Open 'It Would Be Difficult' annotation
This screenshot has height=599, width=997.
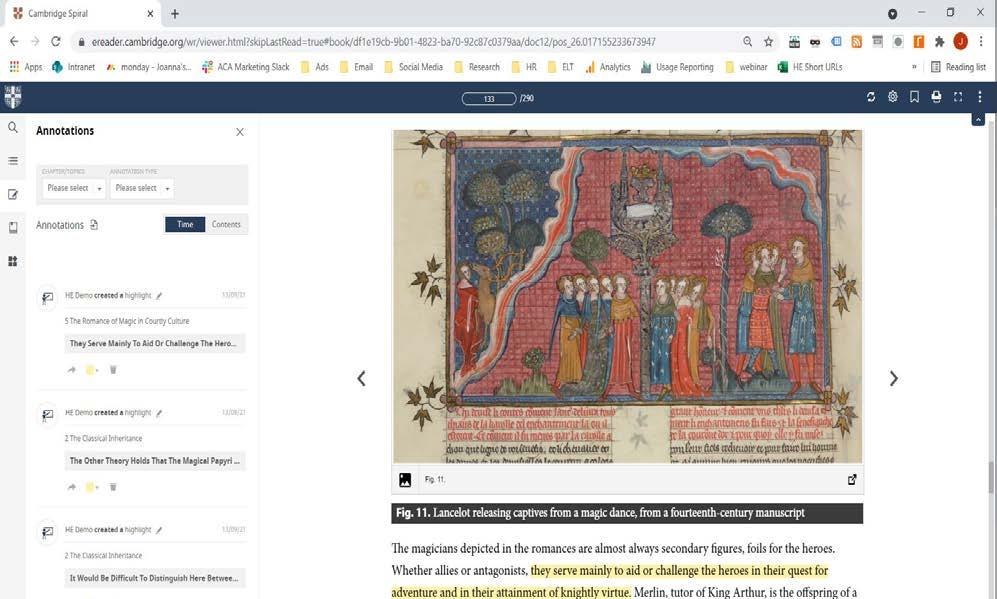coord(155,578)
